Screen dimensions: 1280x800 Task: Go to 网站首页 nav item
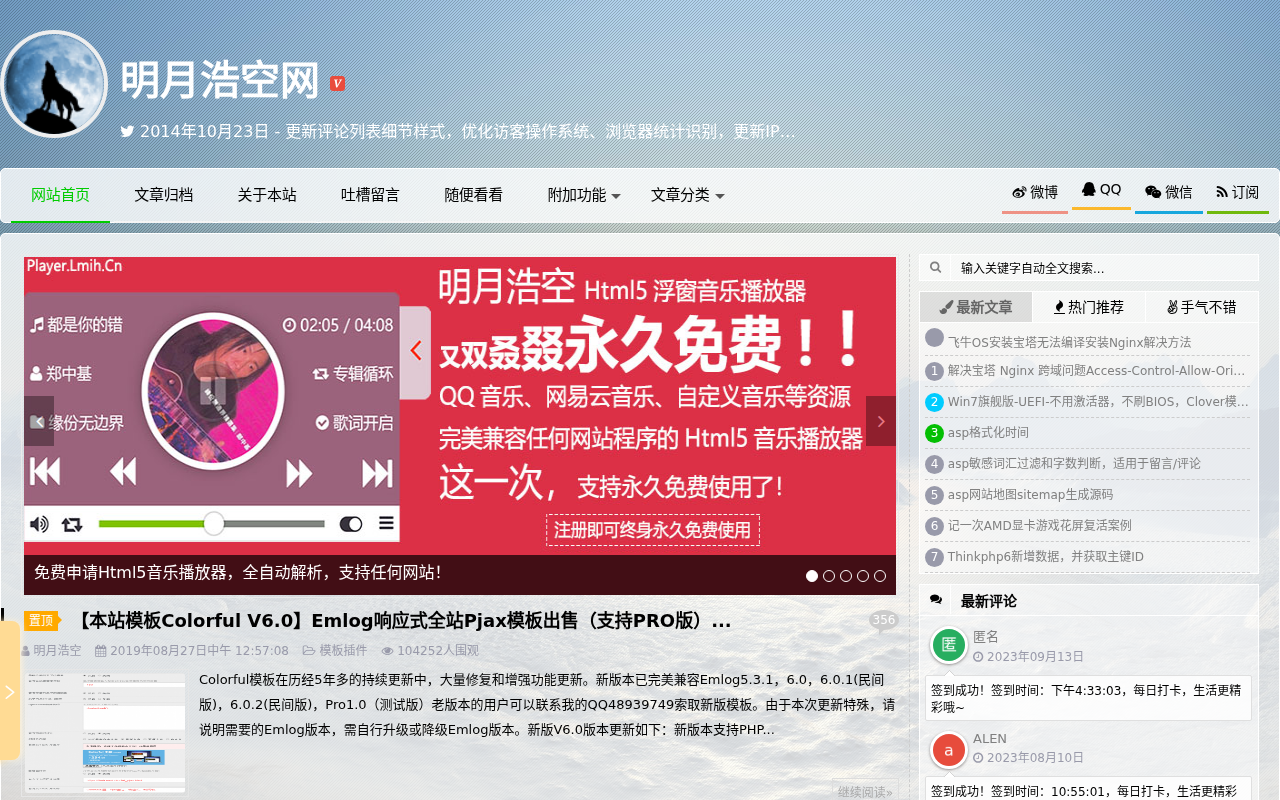(x=60, y=195)
